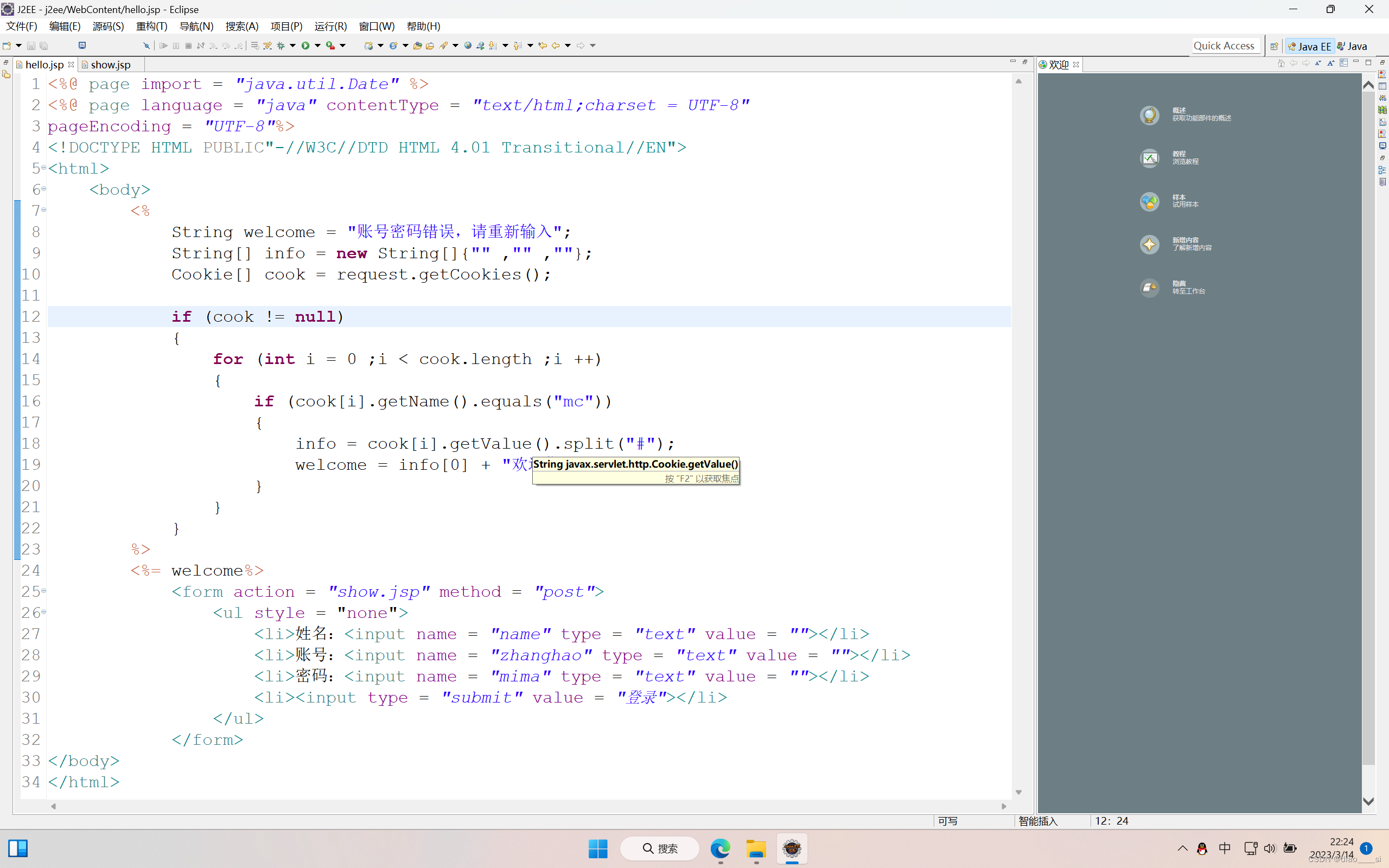1389x868 pixels.
Task: Click the New file wizard icon
Action: point(7,46)
